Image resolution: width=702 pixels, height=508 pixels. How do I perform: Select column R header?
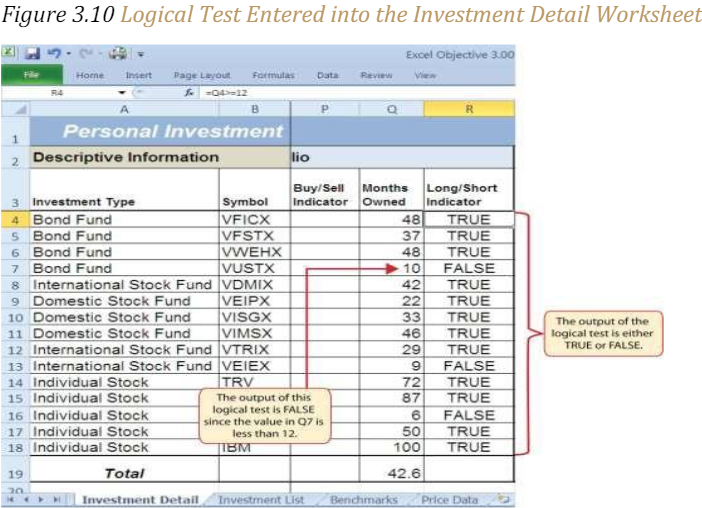(469, 109)
